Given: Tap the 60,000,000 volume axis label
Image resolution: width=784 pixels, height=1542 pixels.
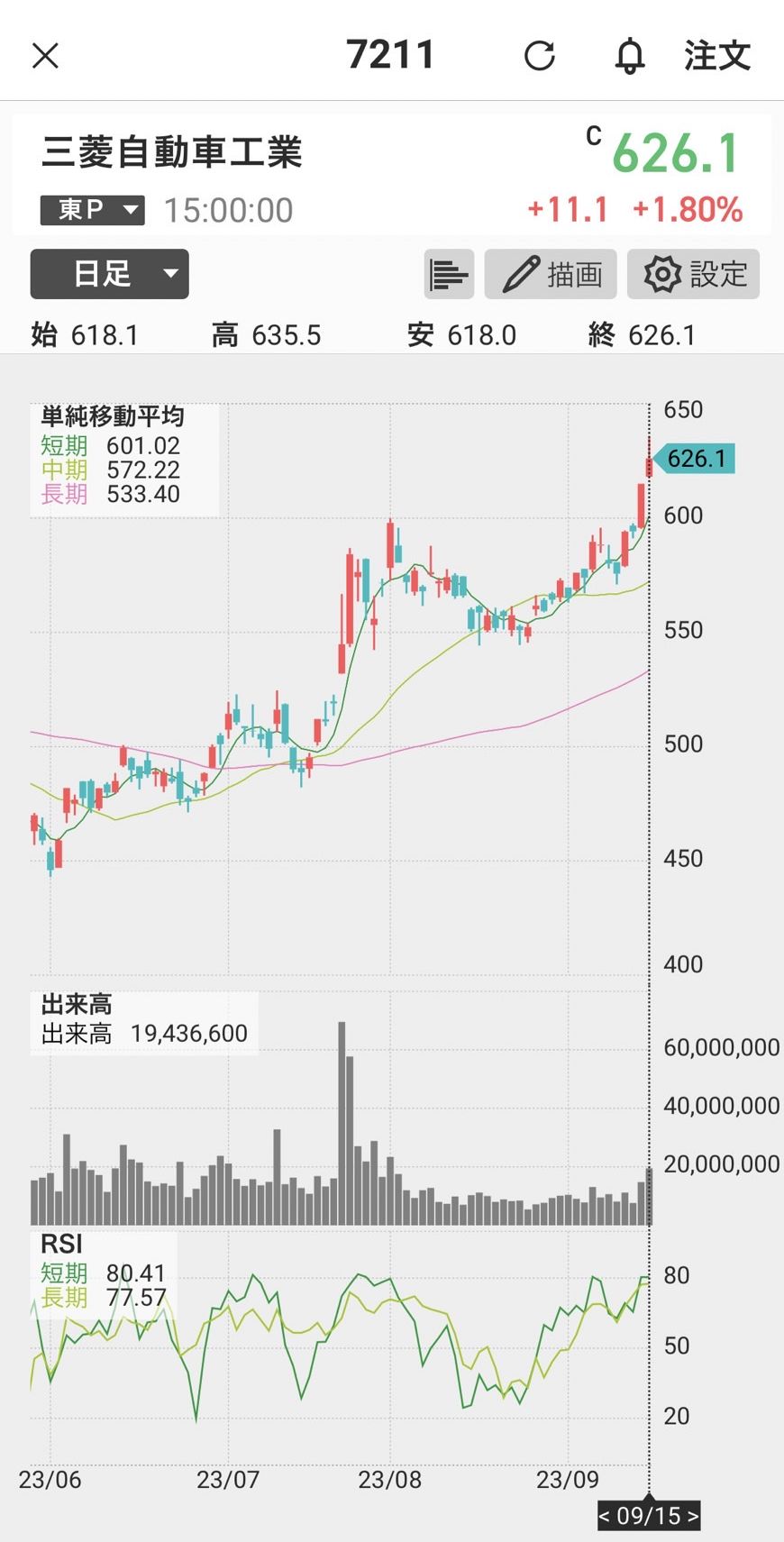Looking at the screenshot, I should pos(722,1047).
